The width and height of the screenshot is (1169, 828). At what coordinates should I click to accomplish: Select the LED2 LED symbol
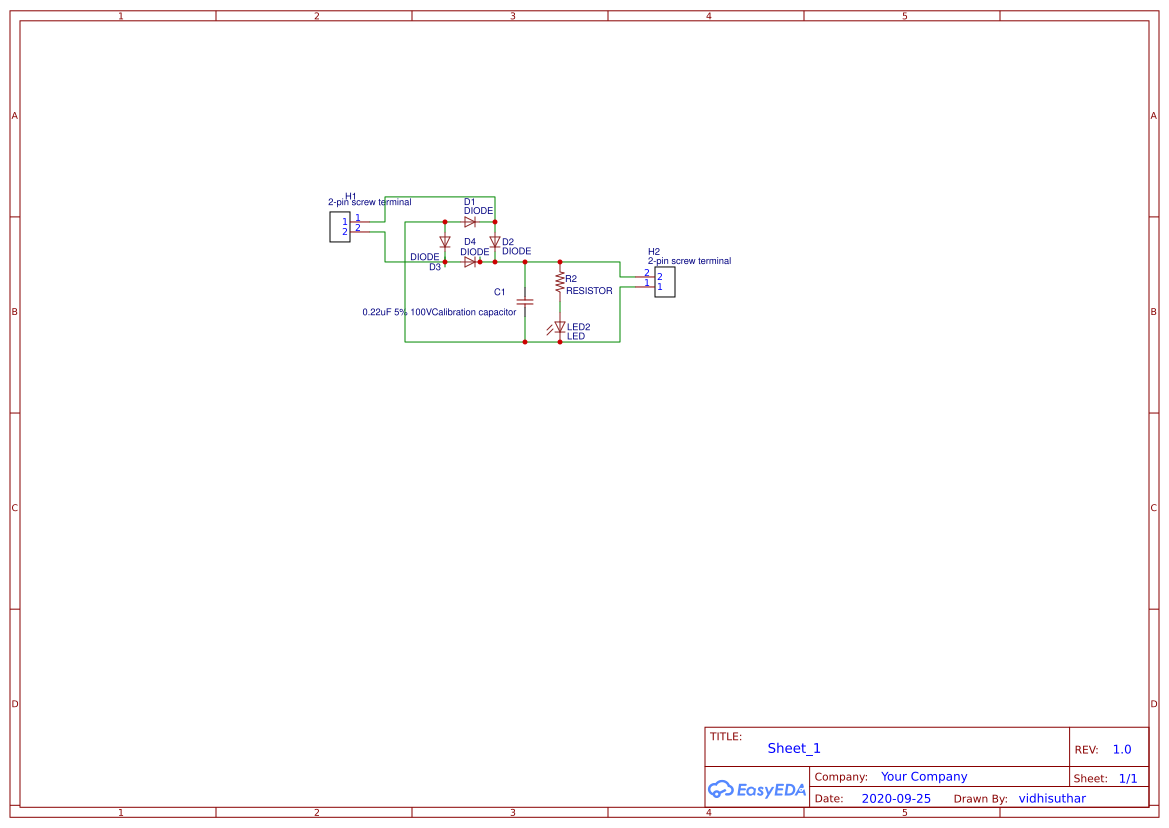click(559, 326)
